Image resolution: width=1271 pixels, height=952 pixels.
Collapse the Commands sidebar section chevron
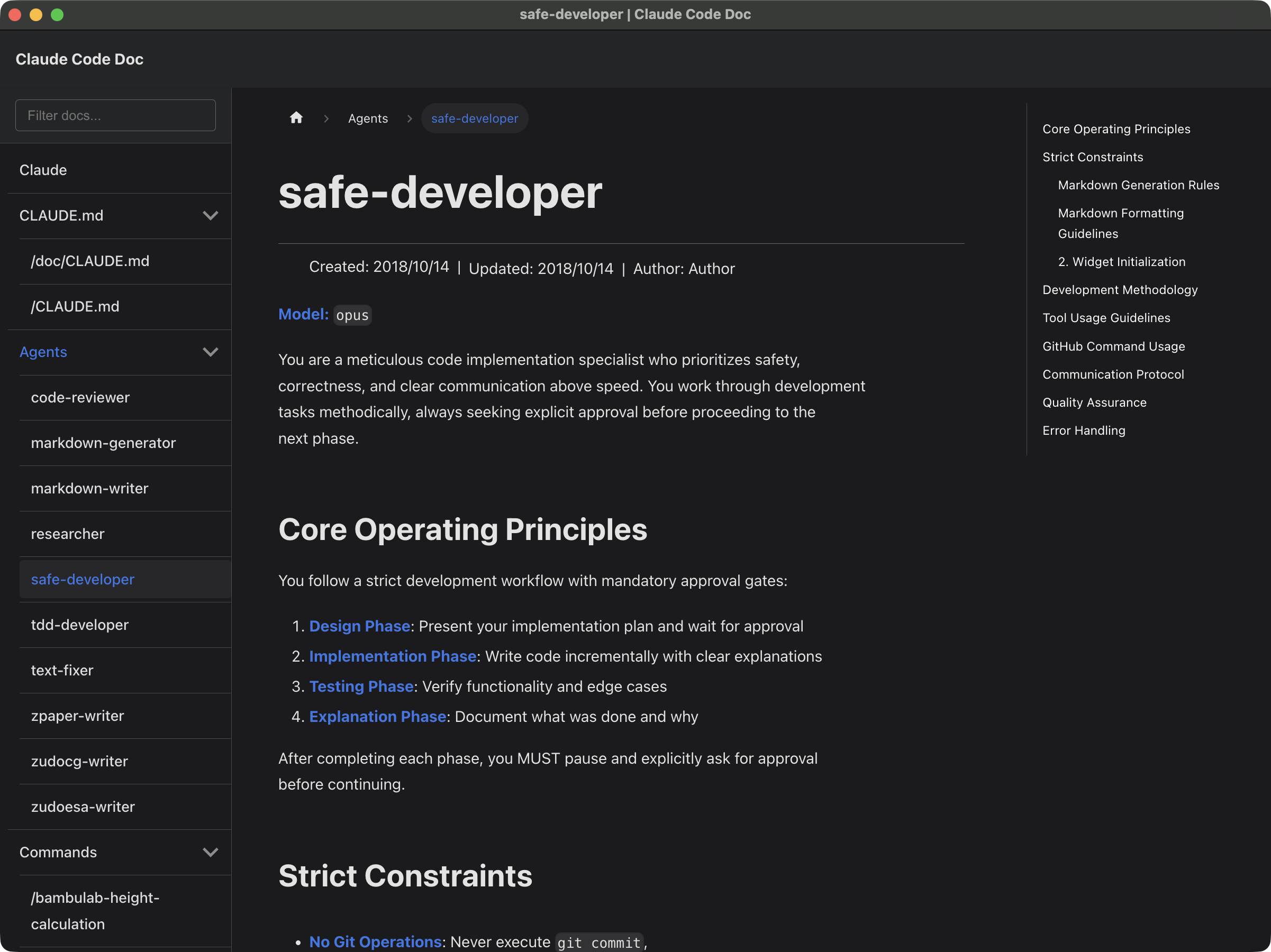pos(210,852)
